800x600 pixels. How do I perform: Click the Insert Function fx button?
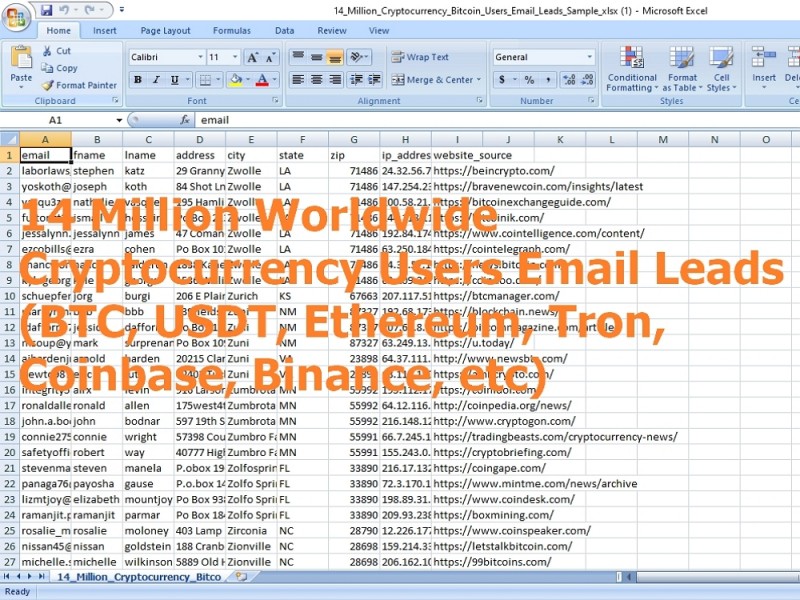click(x=185, y=120)
